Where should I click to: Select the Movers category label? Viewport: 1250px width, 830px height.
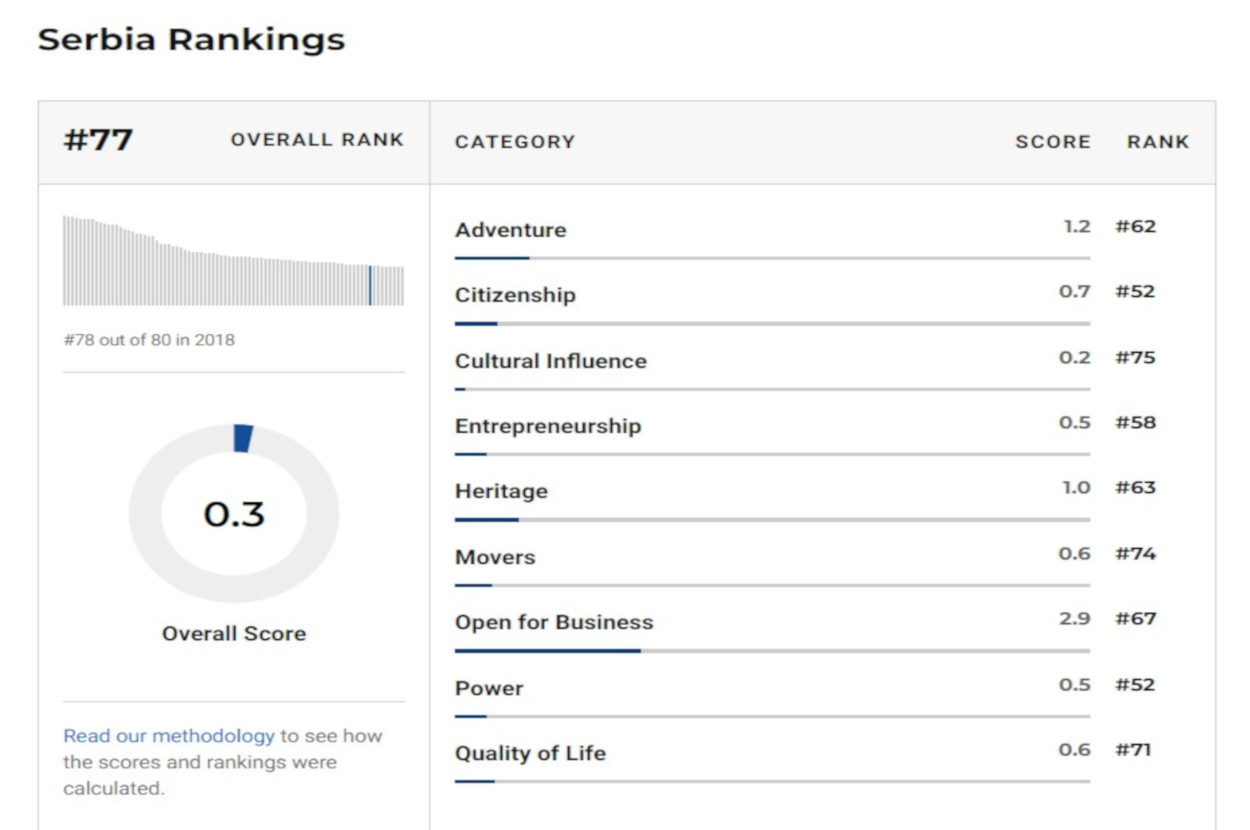495,557
